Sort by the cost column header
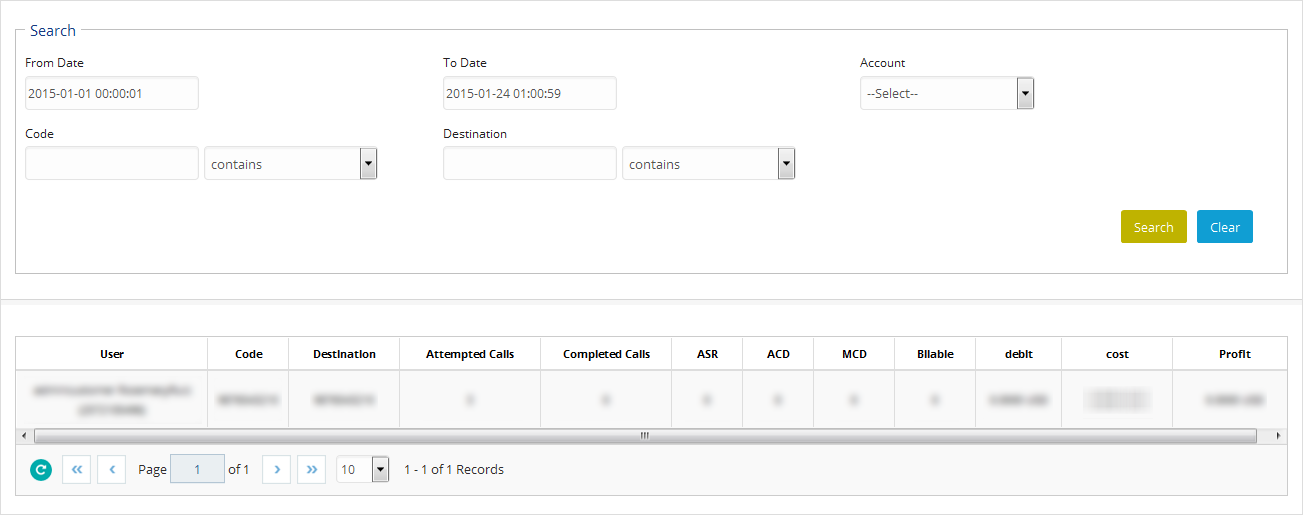 1118,354
